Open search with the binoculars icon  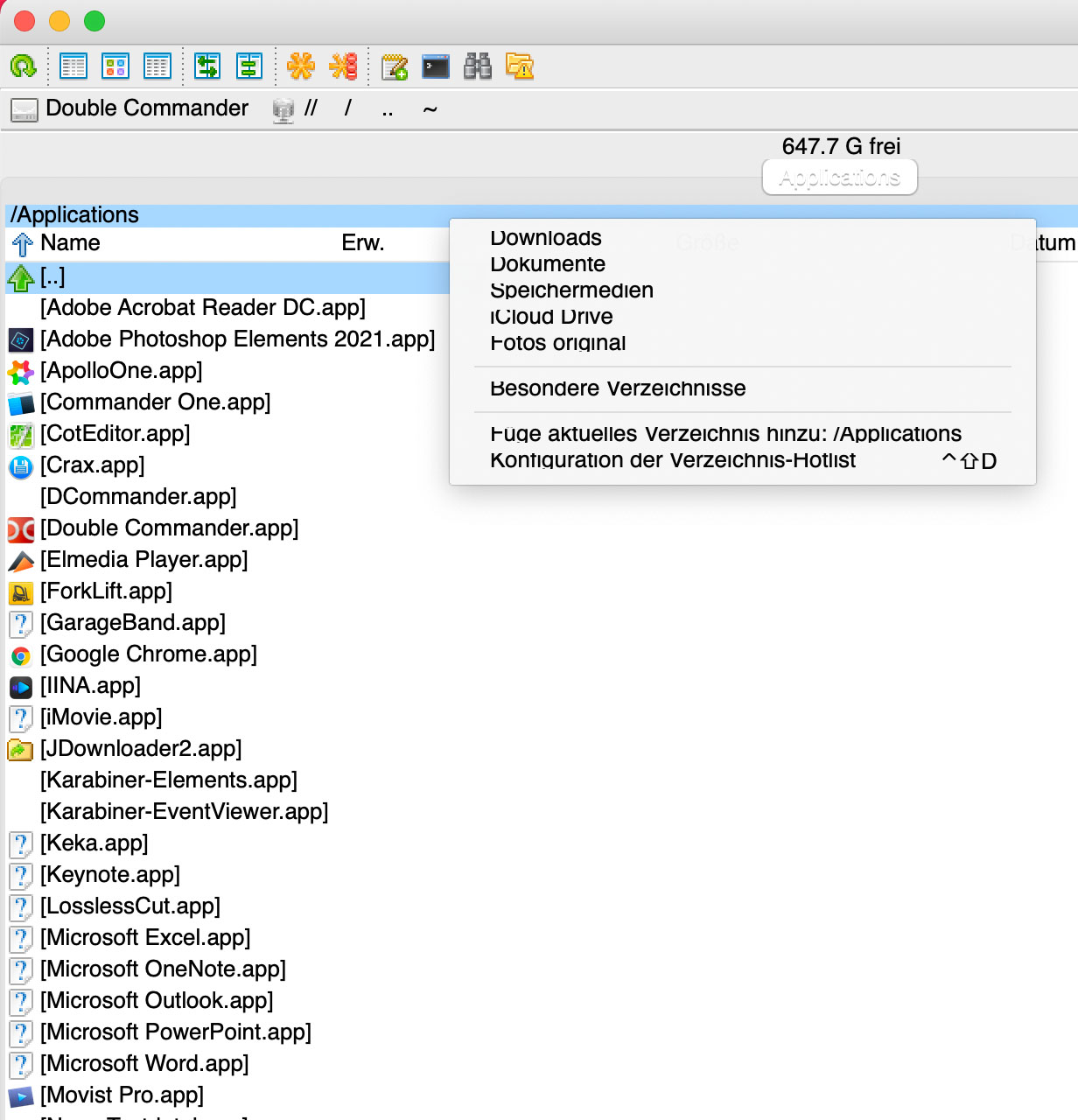coord(478,66)
